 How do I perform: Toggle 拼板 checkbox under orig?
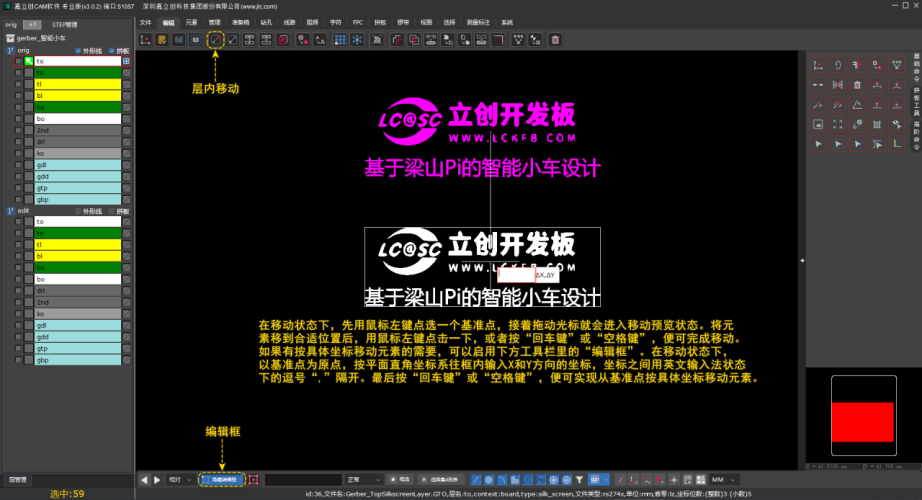coord(112,51)
